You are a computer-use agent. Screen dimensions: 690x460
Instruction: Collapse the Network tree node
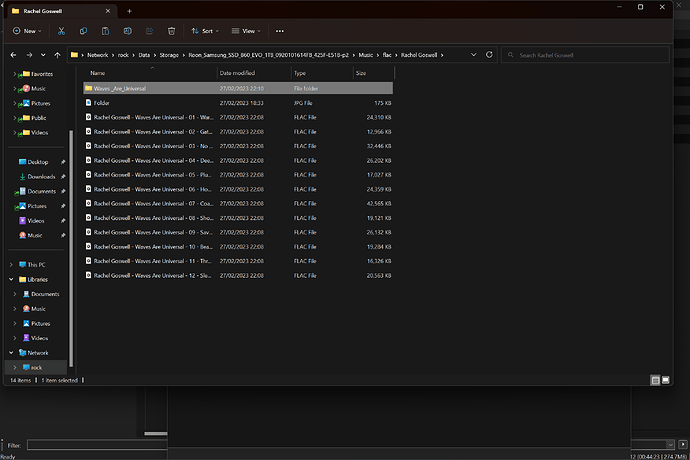point(14,353)
